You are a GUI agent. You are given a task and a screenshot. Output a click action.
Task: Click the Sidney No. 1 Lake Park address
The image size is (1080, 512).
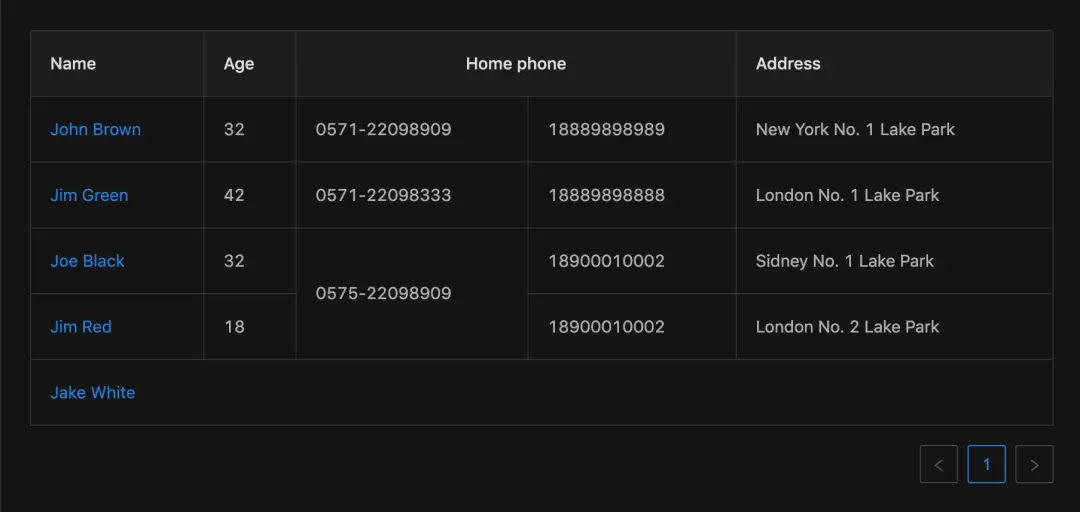click(x=844, y=261)
